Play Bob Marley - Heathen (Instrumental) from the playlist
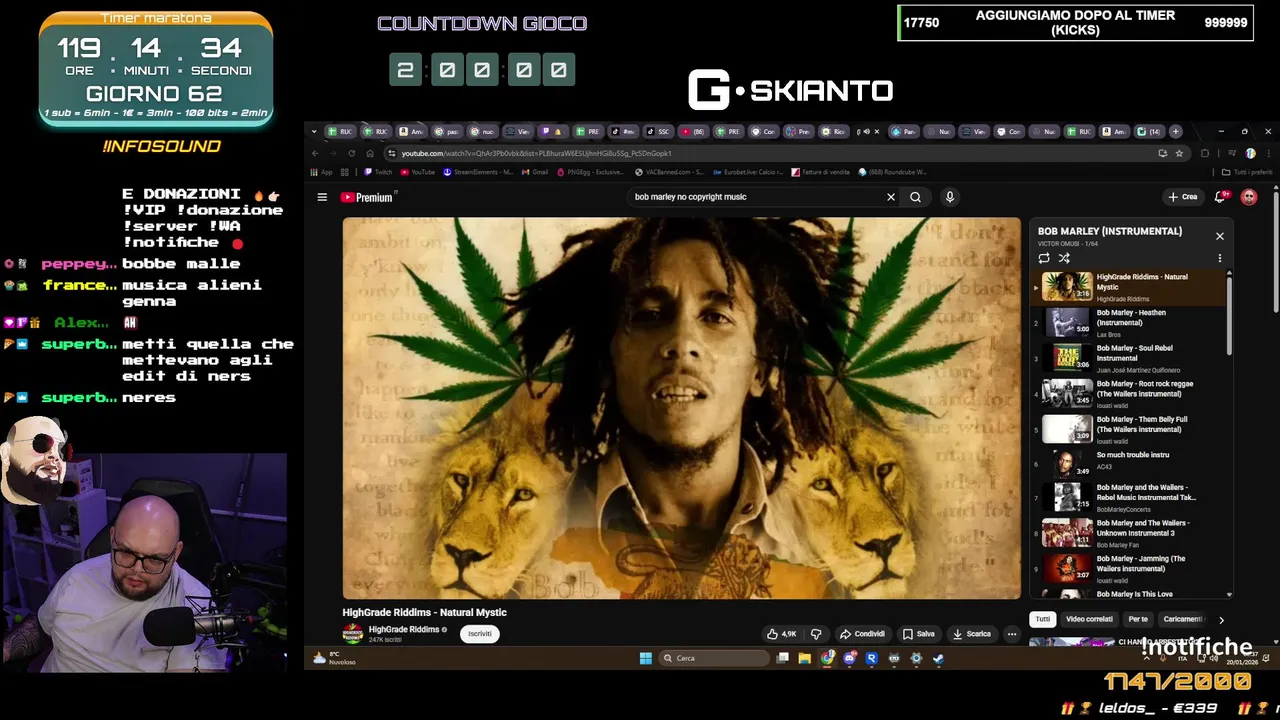This screenshot has height=720, width=1280. 1129,322
